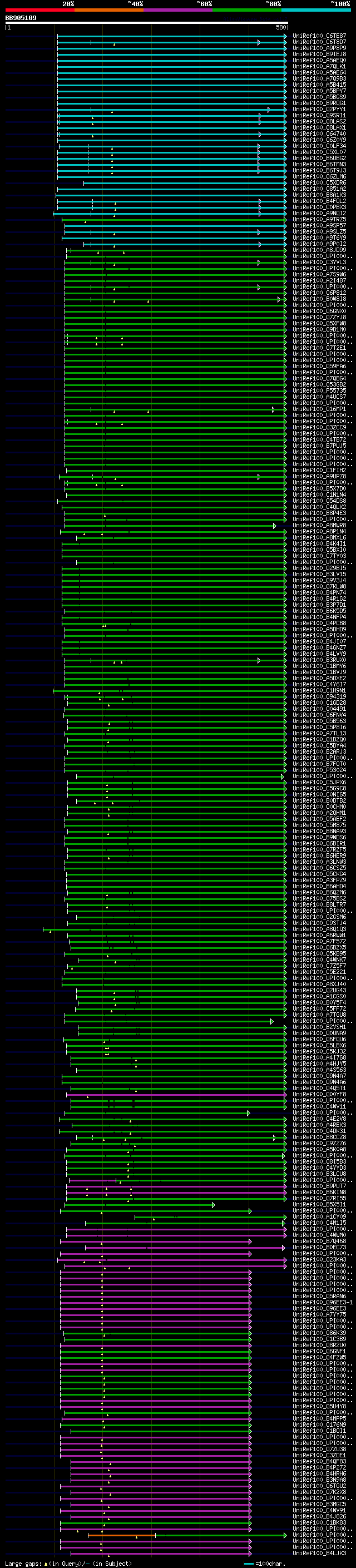Viewport: 356px width, 1568px height.
Task: Click the orange ~40% legend color
Action: [x=109, y=10]
